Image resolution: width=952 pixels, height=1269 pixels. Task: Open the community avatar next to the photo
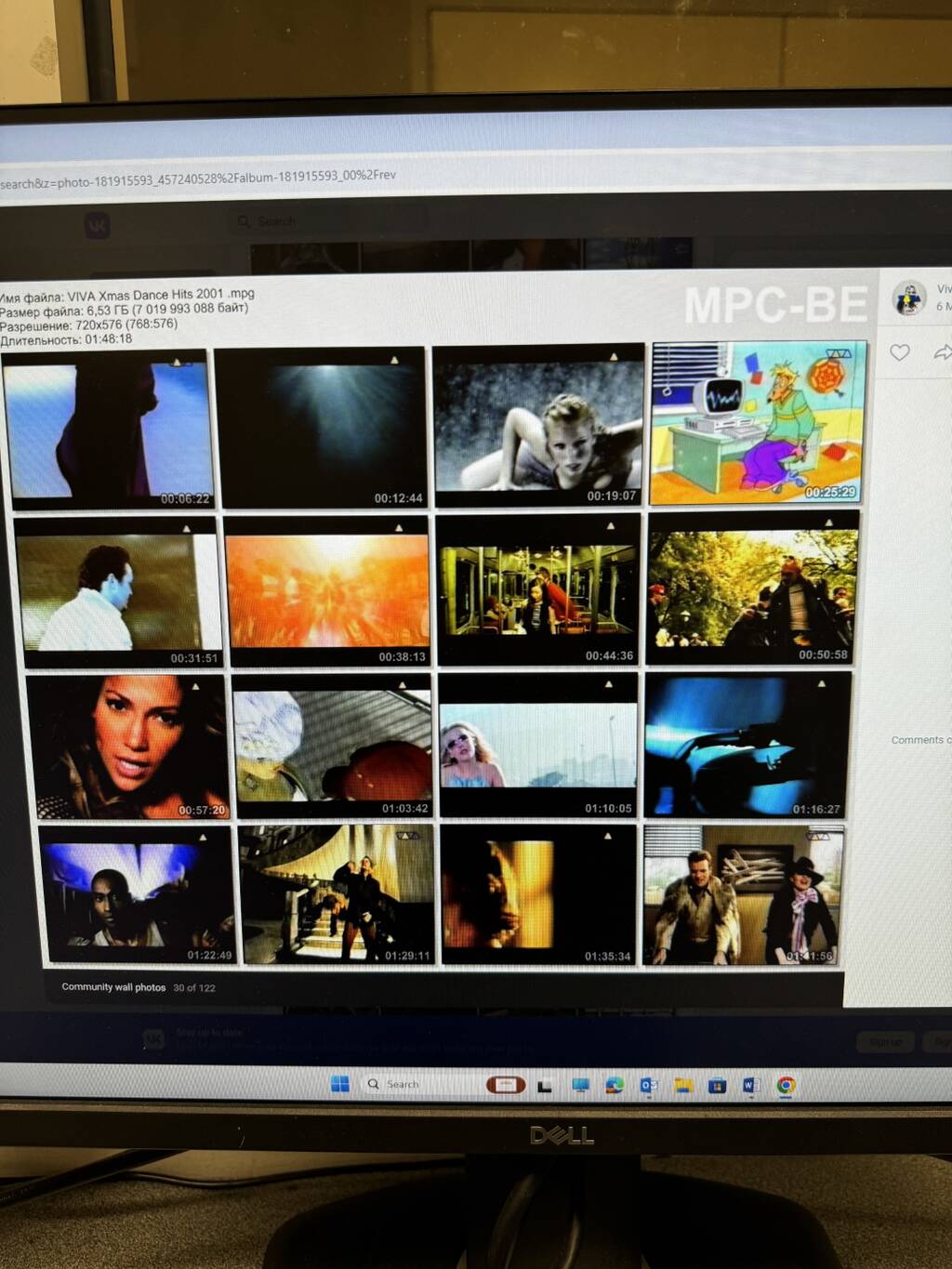(x=908, y=297)
